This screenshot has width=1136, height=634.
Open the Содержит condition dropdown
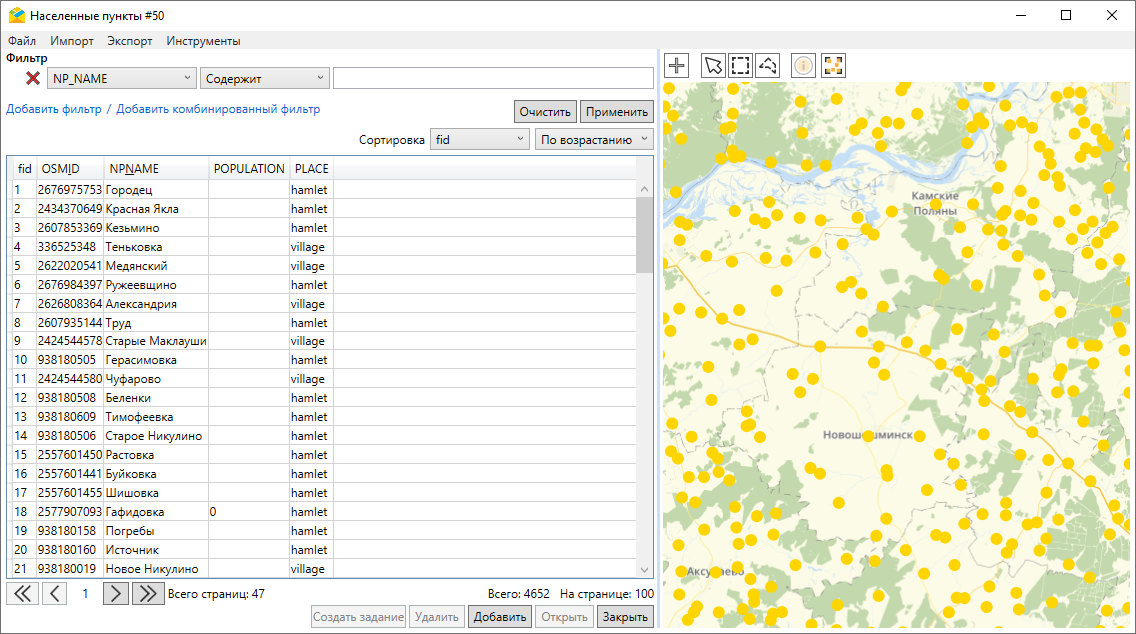[x=264, y=78]
